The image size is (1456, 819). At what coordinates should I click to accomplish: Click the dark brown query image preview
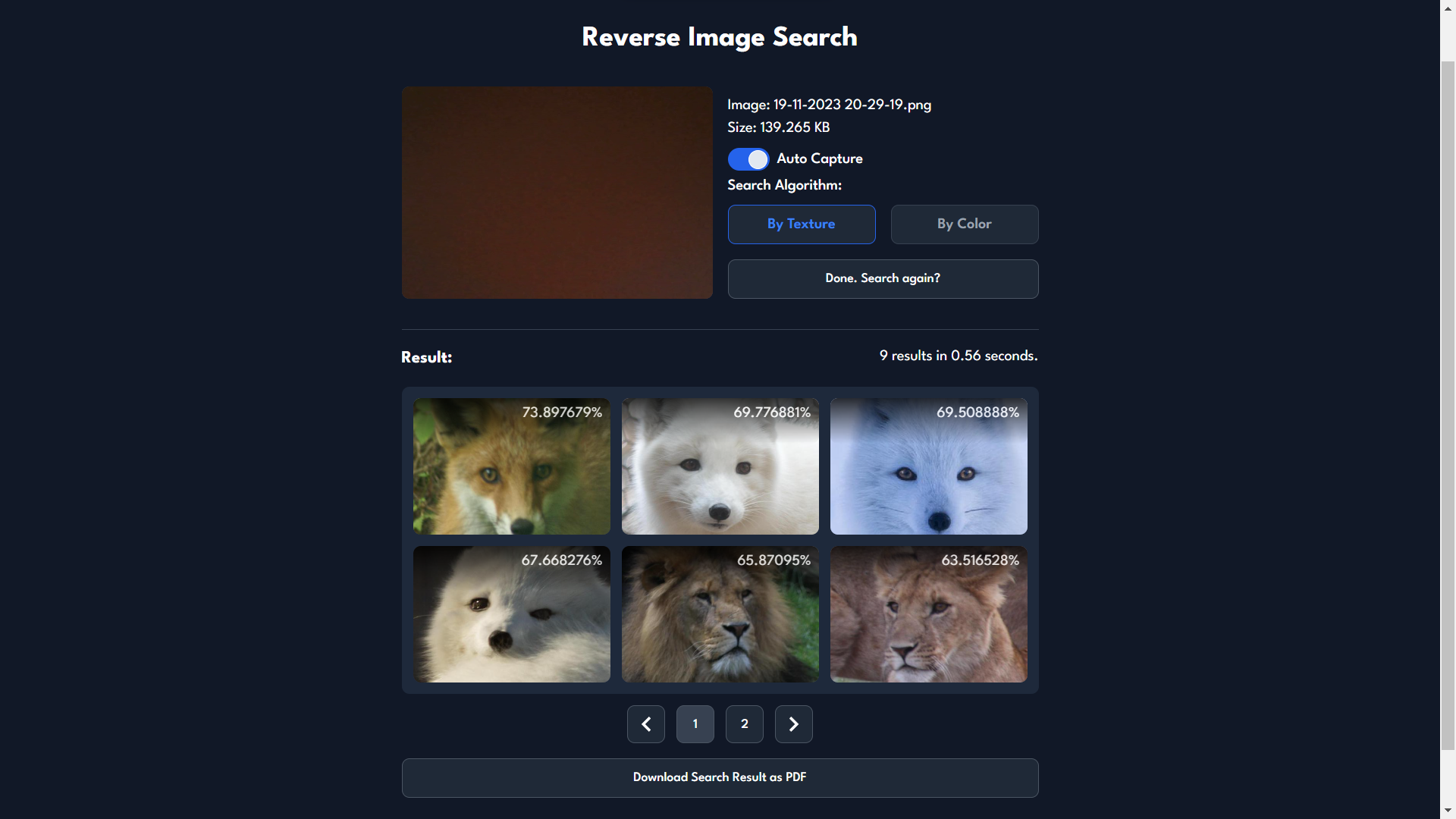(557, 192)
